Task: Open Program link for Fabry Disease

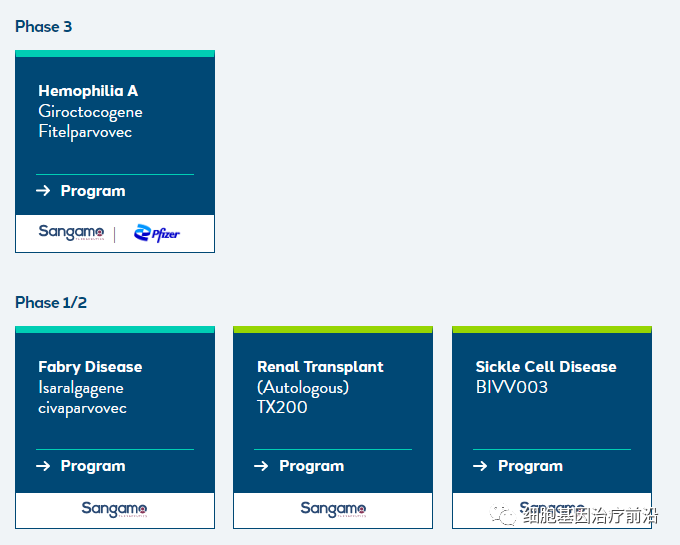Action: pos(93,466)
